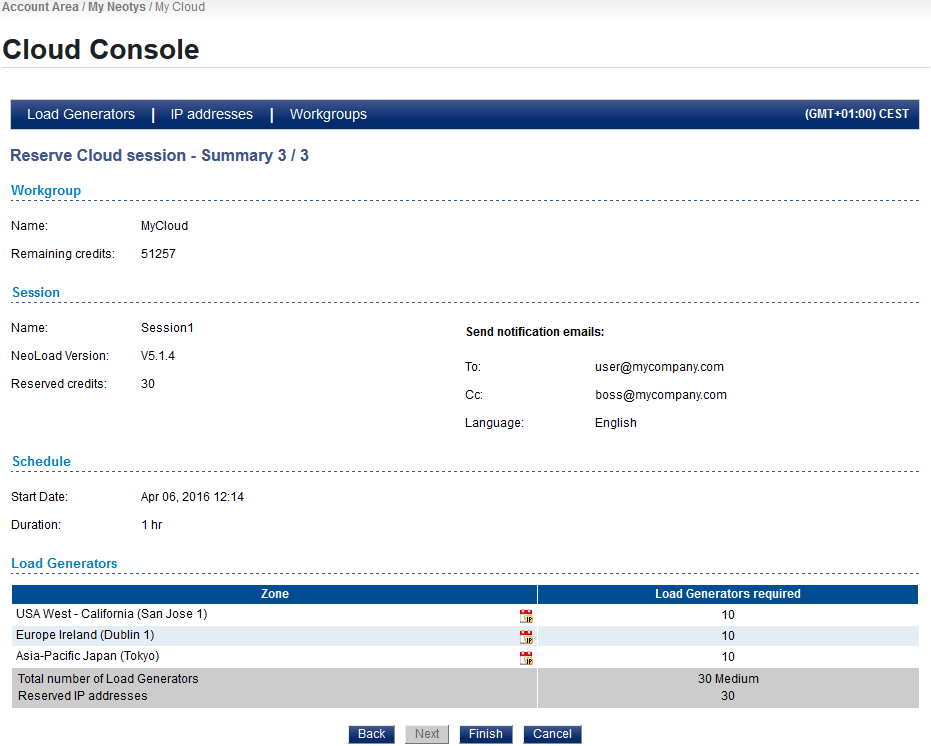
Task: Switch to the IP addresses tab
Action: tap(212, 115)
